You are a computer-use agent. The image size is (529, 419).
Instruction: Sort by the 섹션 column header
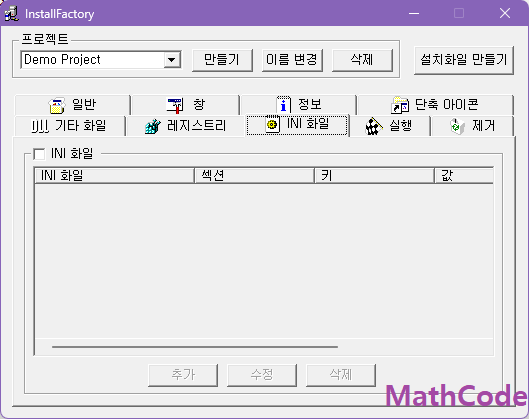point(254,176)
